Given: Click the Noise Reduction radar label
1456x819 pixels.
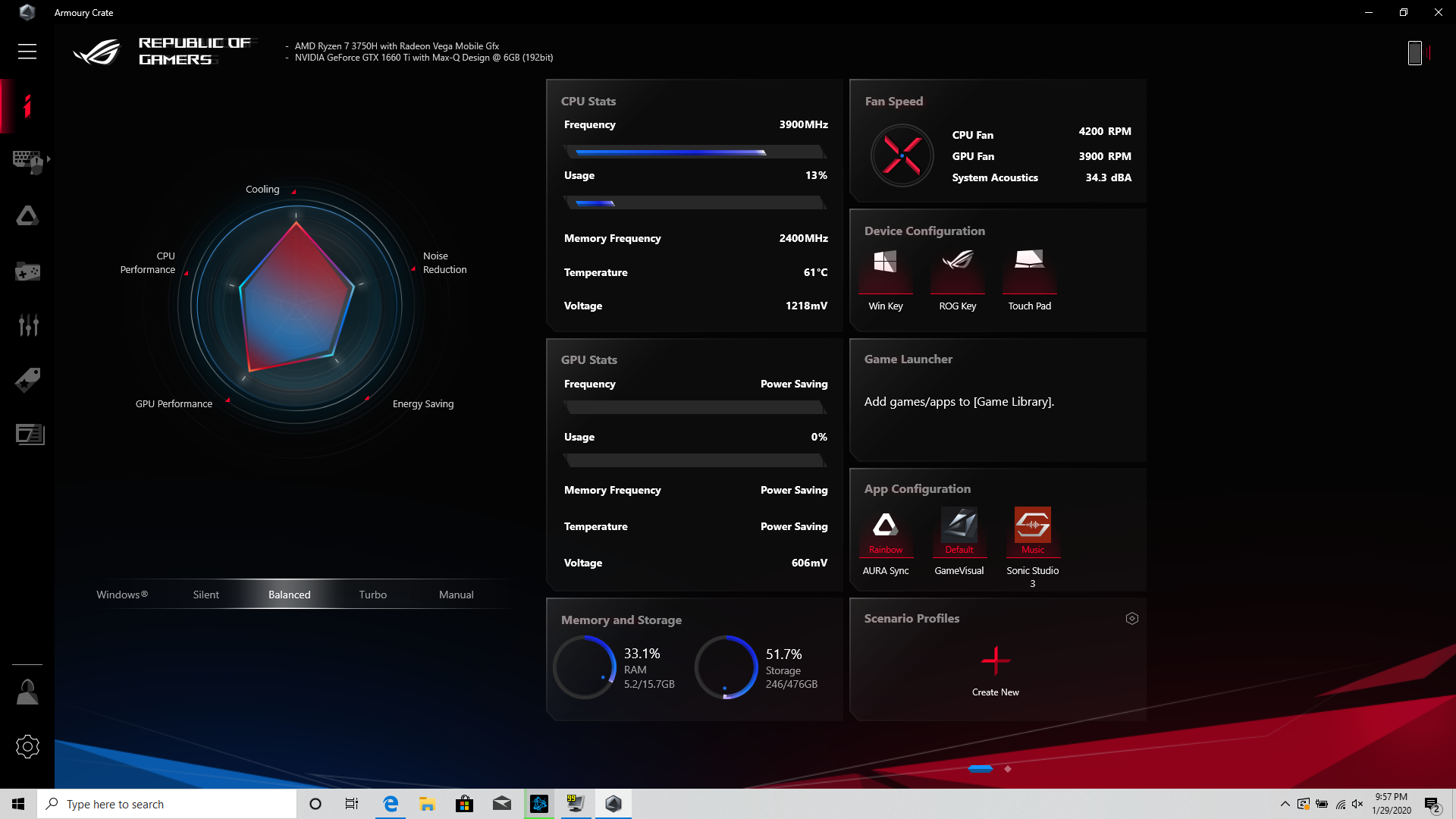Looking at the screenshot, I should pyautogui.click(x=444, y=263).
